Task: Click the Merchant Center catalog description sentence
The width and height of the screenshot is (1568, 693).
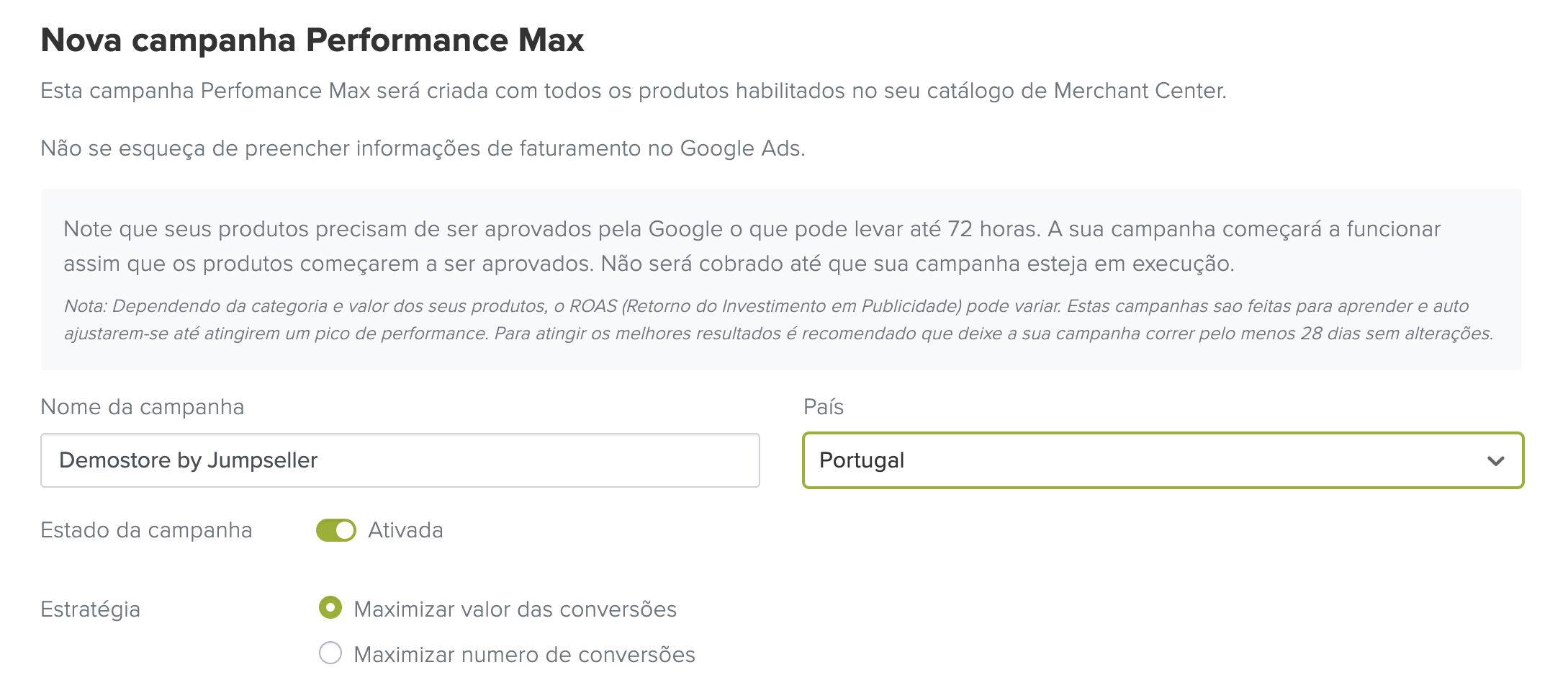Action: click(x=634, y=91)
